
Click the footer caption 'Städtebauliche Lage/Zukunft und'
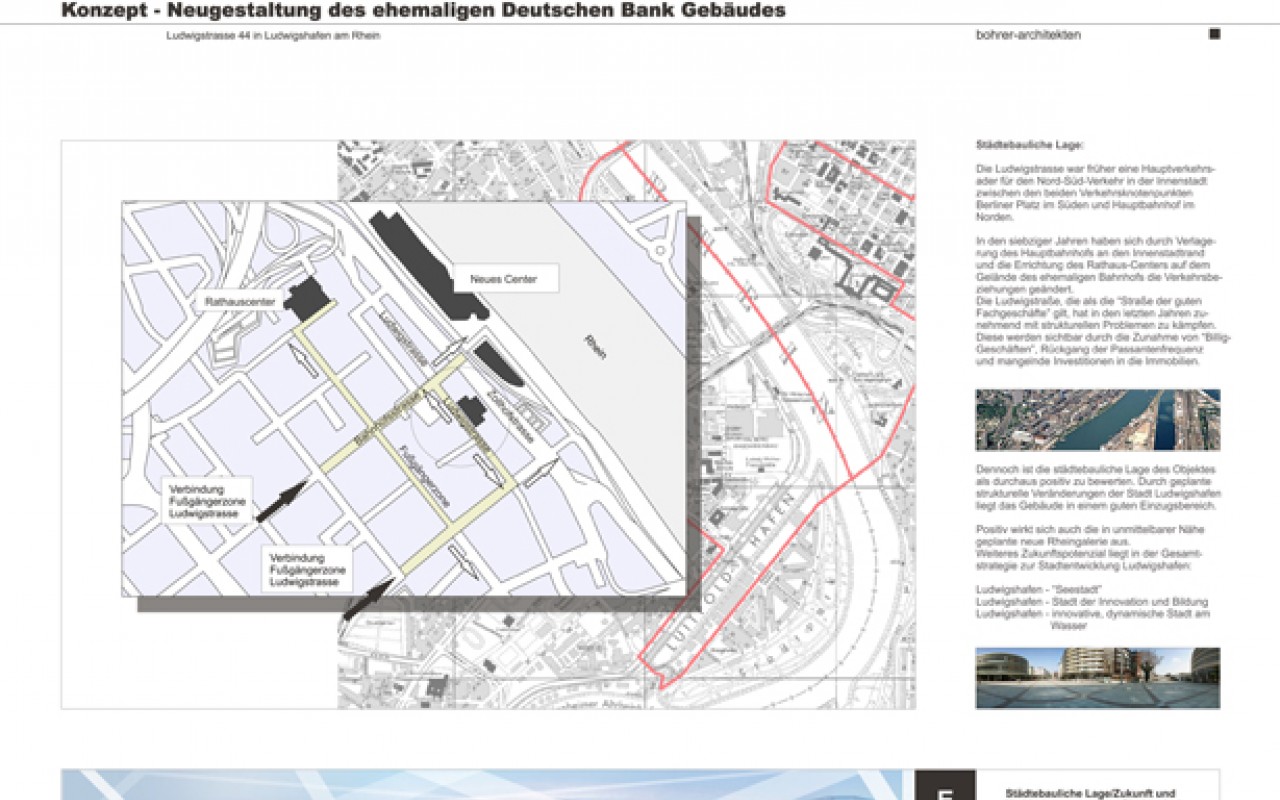point(1089,793)
